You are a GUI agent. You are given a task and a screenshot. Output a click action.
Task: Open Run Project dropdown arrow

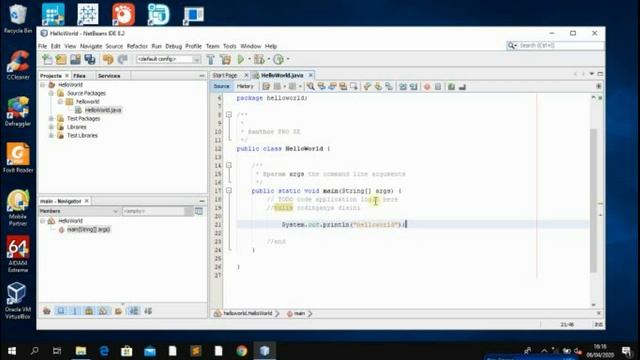click(x=249, y=60)
